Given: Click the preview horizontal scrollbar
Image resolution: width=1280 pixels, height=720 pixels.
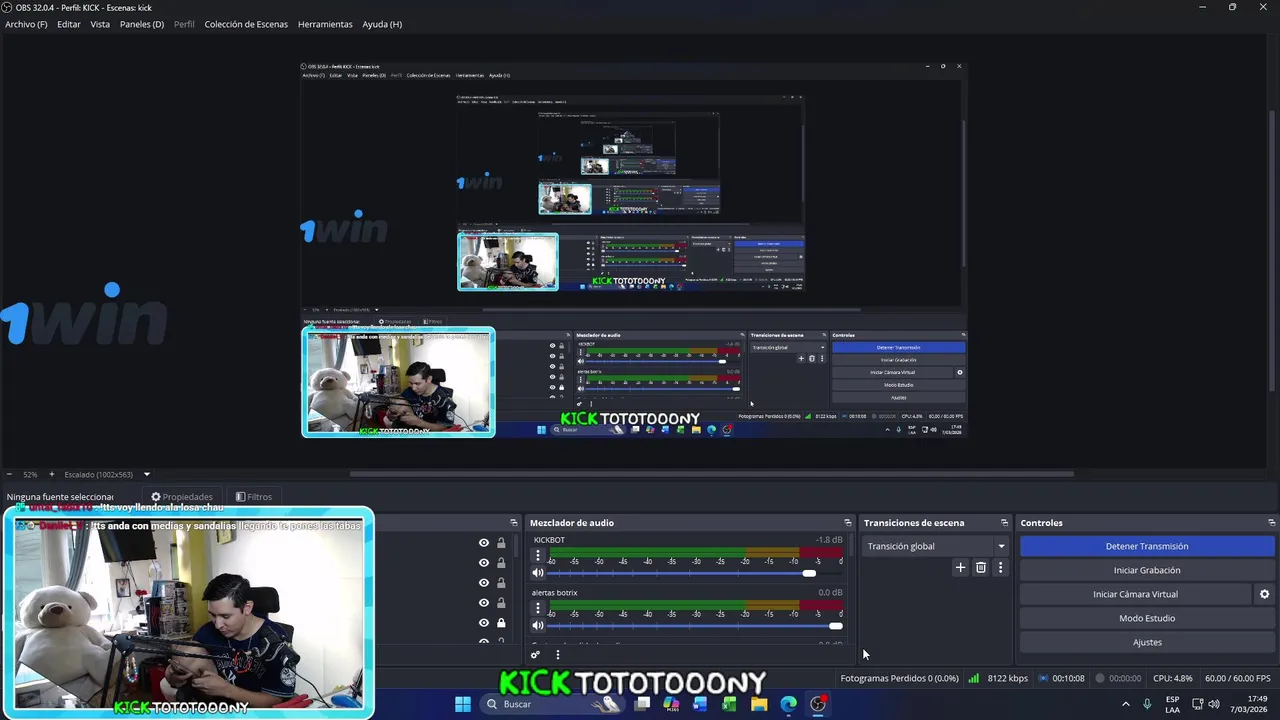Looking at the screenshot, I should tap(712, 474).
